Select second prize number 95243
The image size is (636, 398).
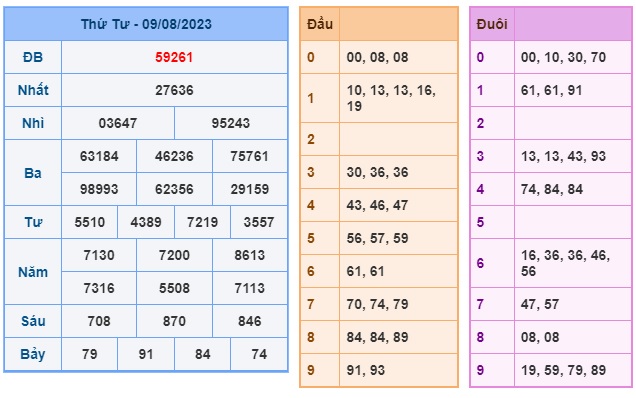coord(231,123)
